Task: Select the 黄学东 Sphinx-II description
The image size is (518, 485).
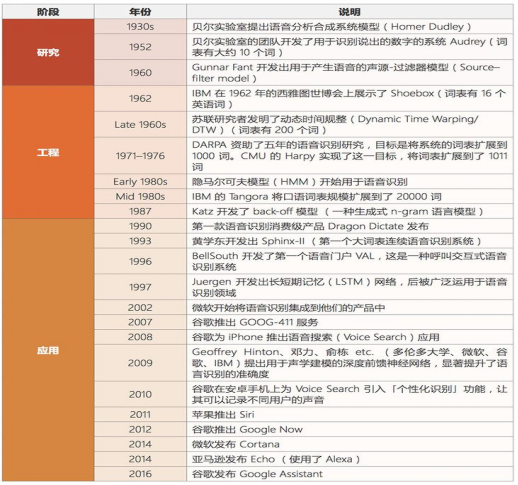Action: 350,241
